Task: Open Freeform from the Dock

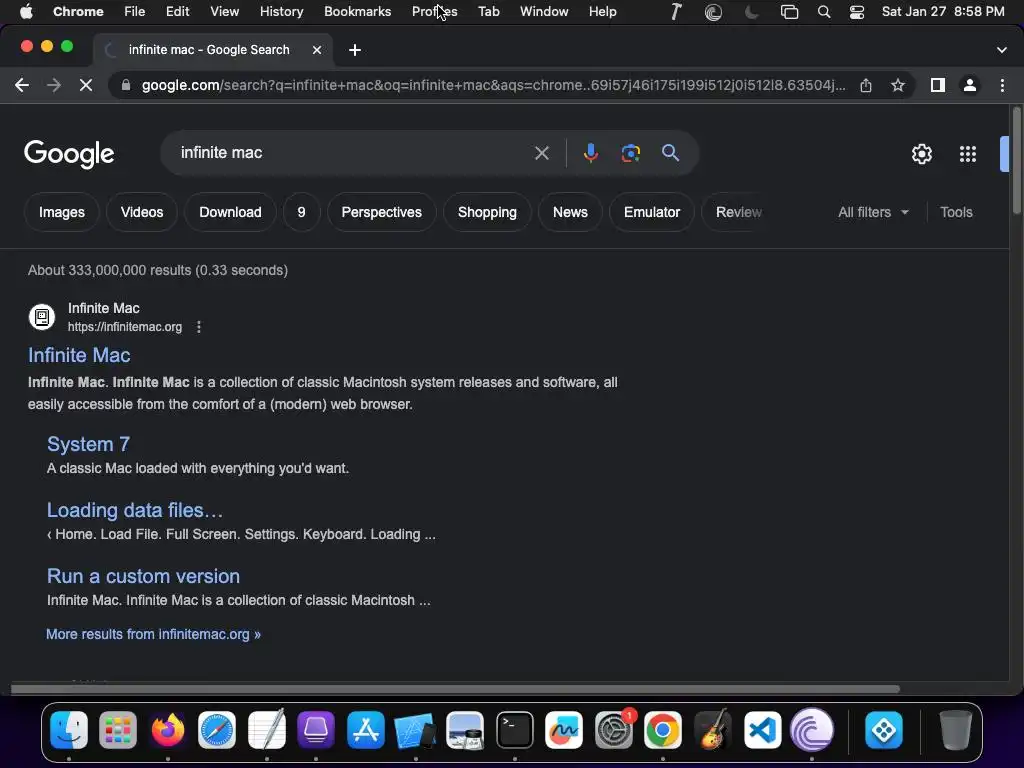Action: pyautogui.click(x=564, y=729)
